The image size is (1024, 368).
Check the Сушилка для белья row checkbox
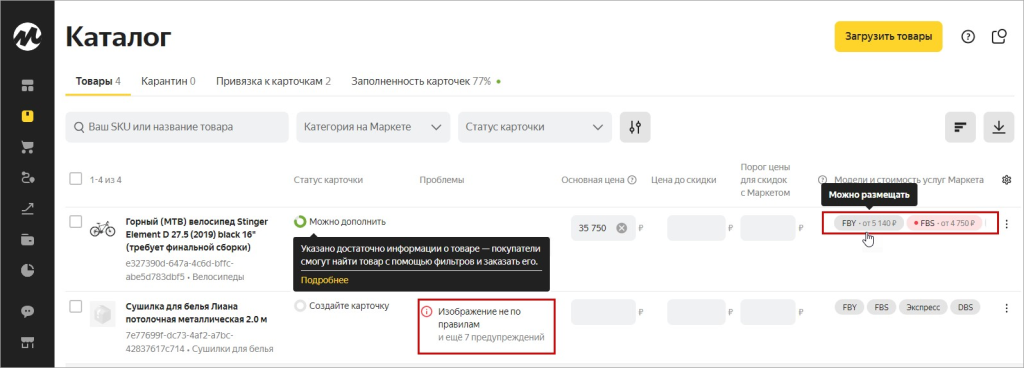(76, 306)
